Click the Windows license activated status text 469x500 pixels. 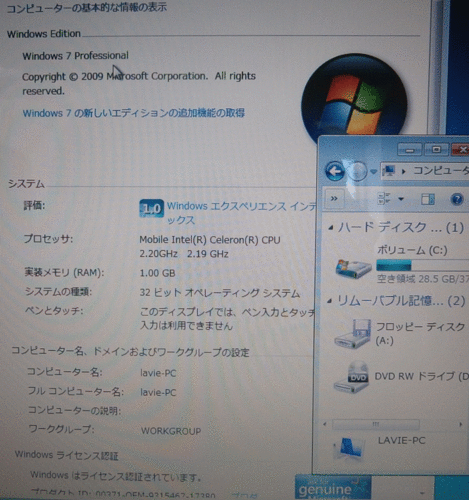tap(116, 477)
